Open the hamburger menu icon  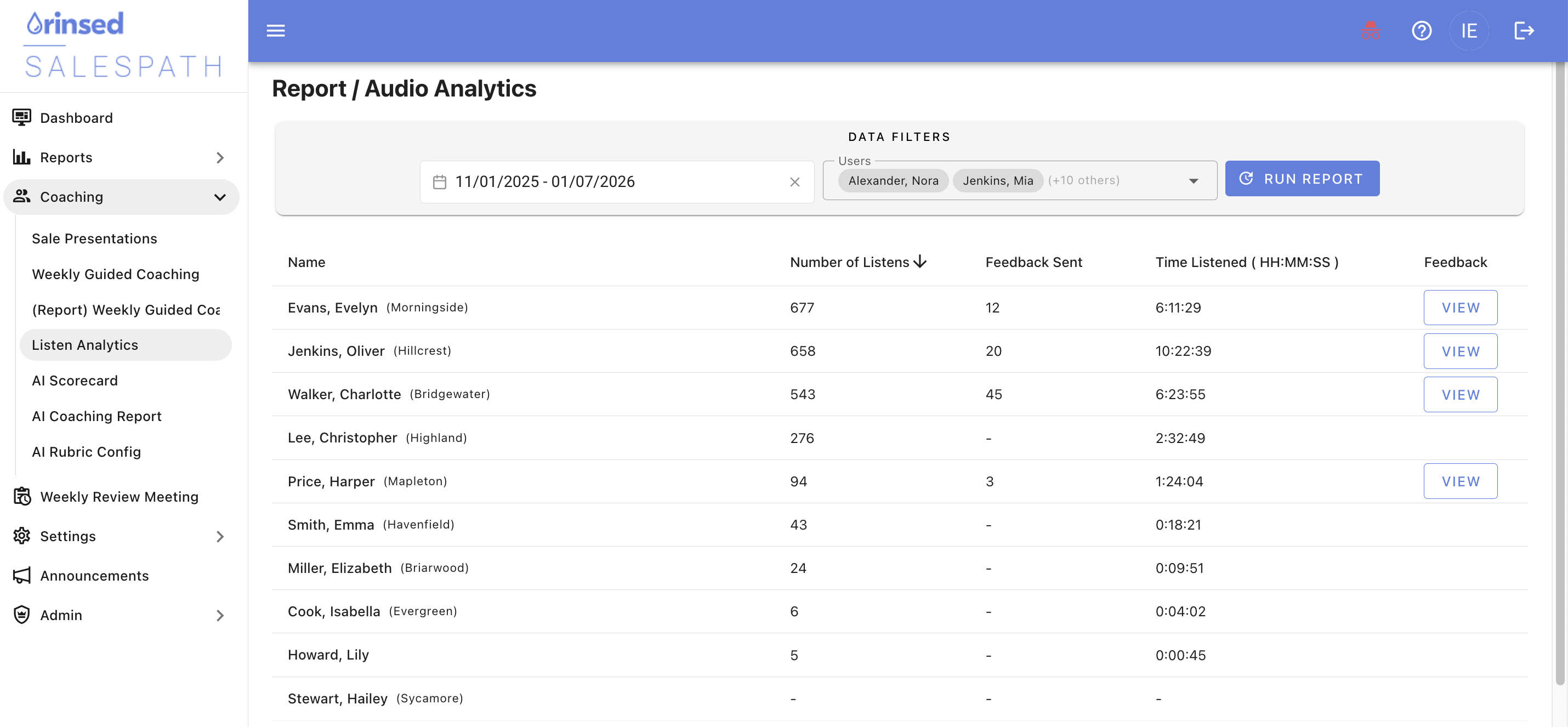point(276,31)
